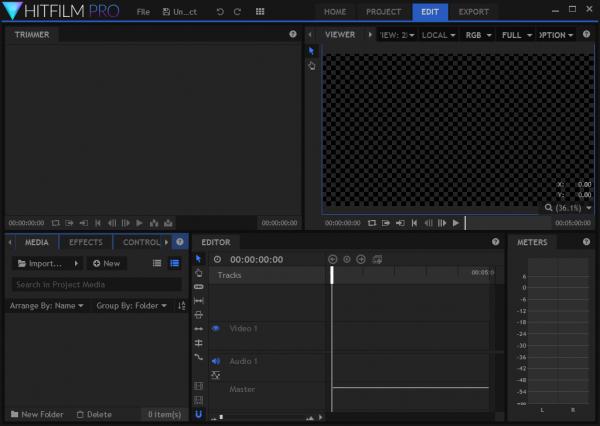
Task: Toggle loop playback in the Viewer
Action: point(372,223)
